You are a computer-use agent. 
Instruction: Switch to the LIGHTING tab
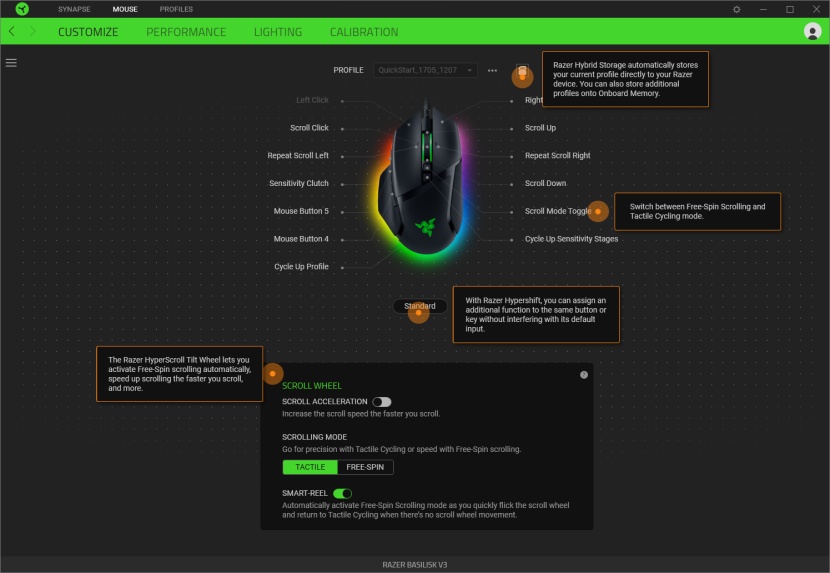click(x=278, y=32)
